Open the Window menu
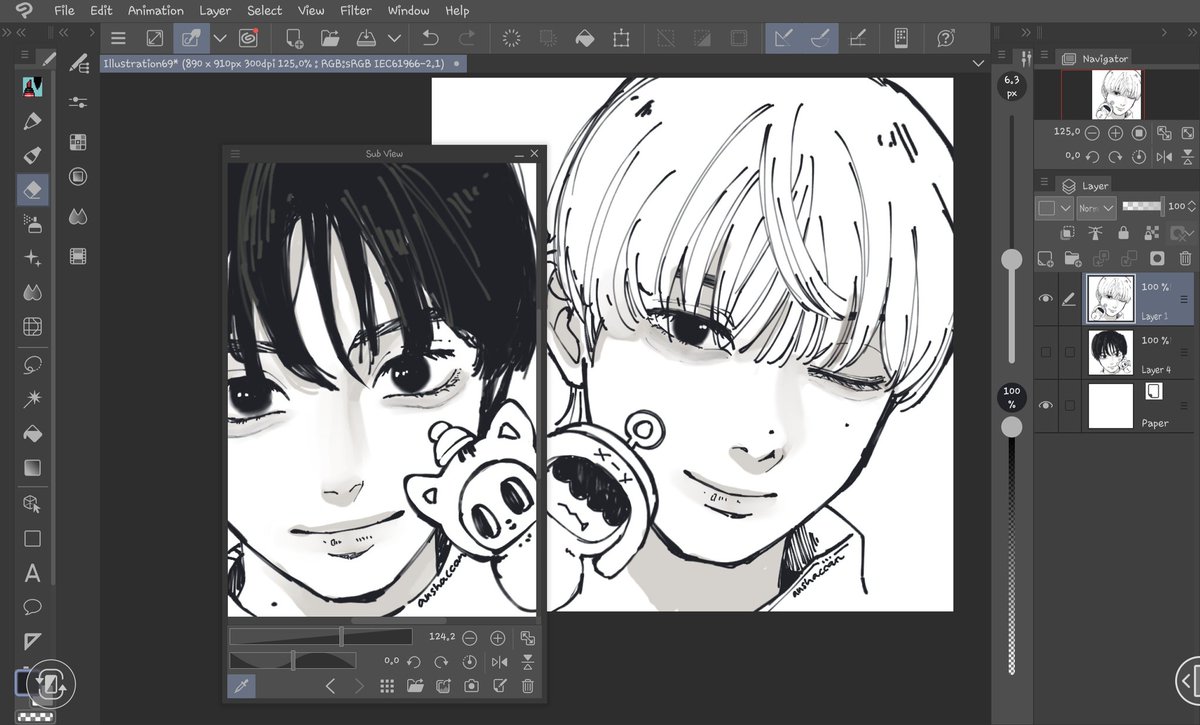1200x725 pixels. (408, 10)
